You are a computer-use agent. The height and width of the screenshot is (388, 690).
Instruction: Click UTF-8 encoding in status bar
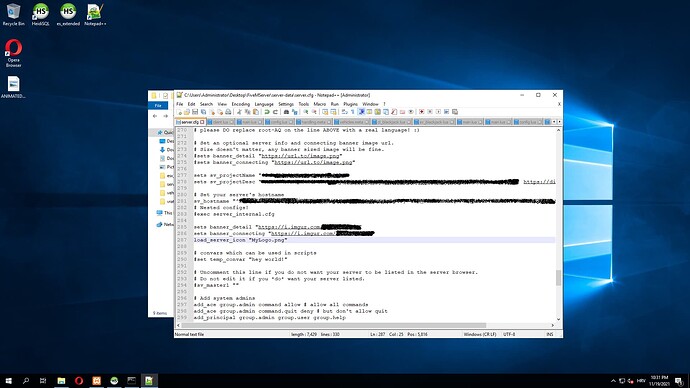click(509, 334)
